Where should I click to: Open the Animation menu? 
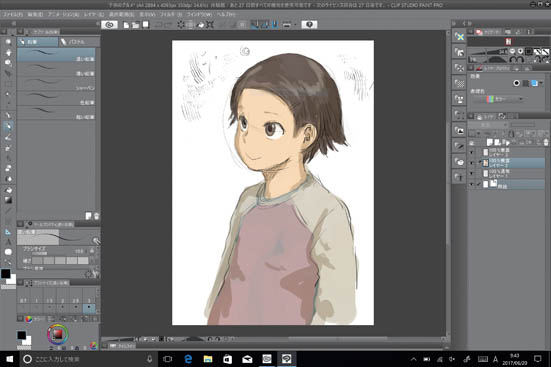tap(63, 15)
